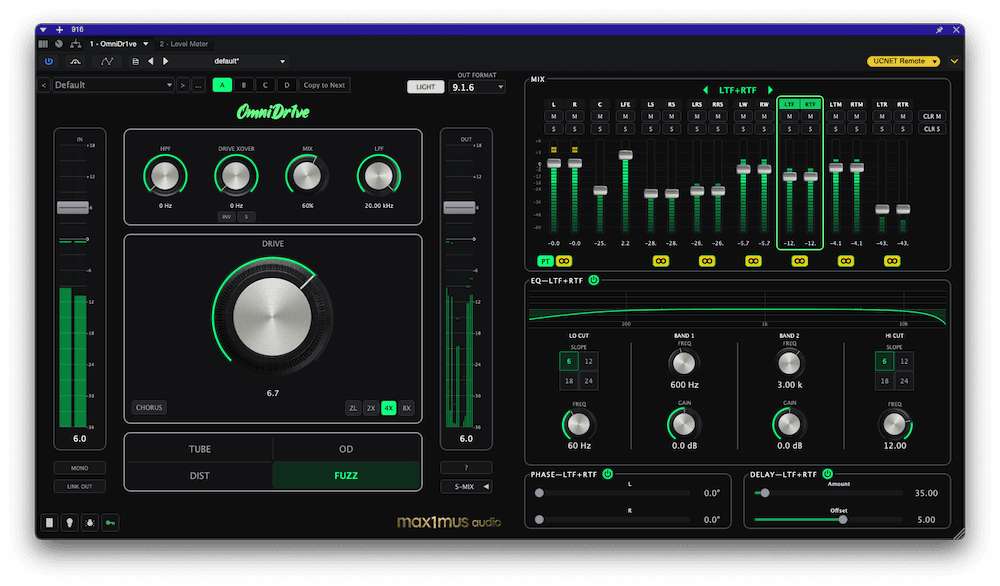
Task: Click the LIGHT theme button
Action: click(425, 87)
